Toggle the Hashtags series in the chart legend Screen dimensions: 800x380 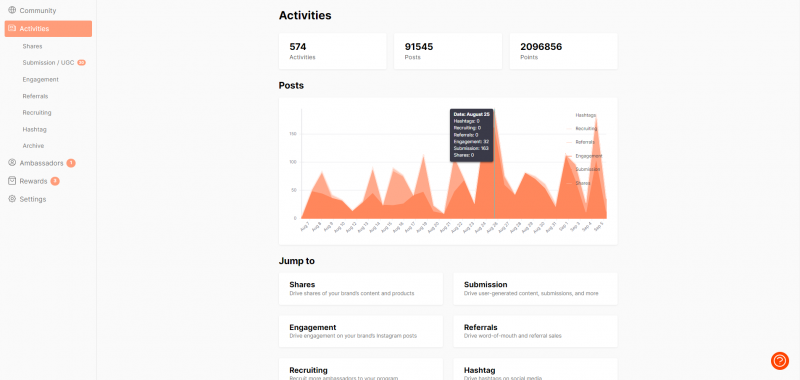point(585,115)
